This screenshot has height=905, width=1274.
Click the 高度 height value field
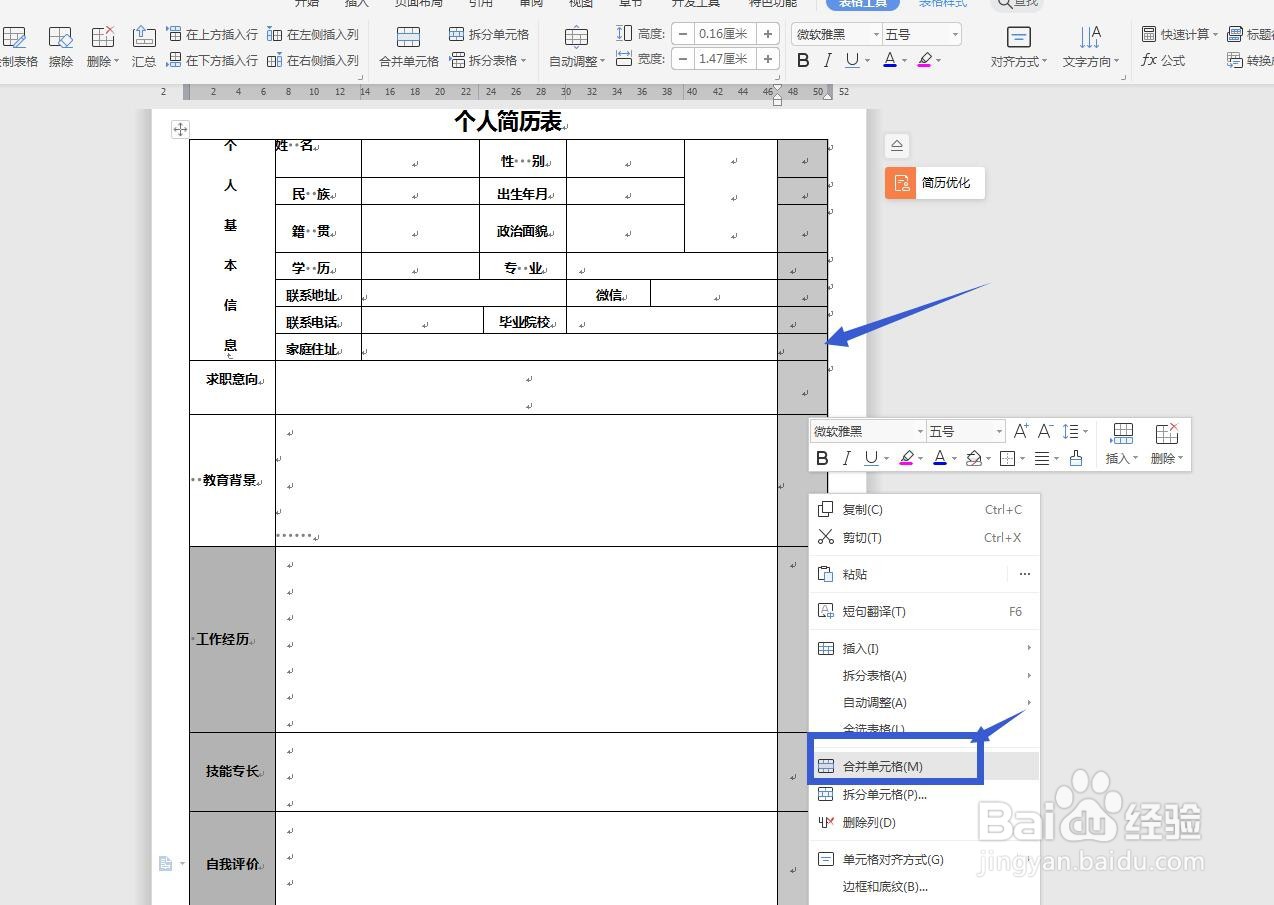[725, 34]
